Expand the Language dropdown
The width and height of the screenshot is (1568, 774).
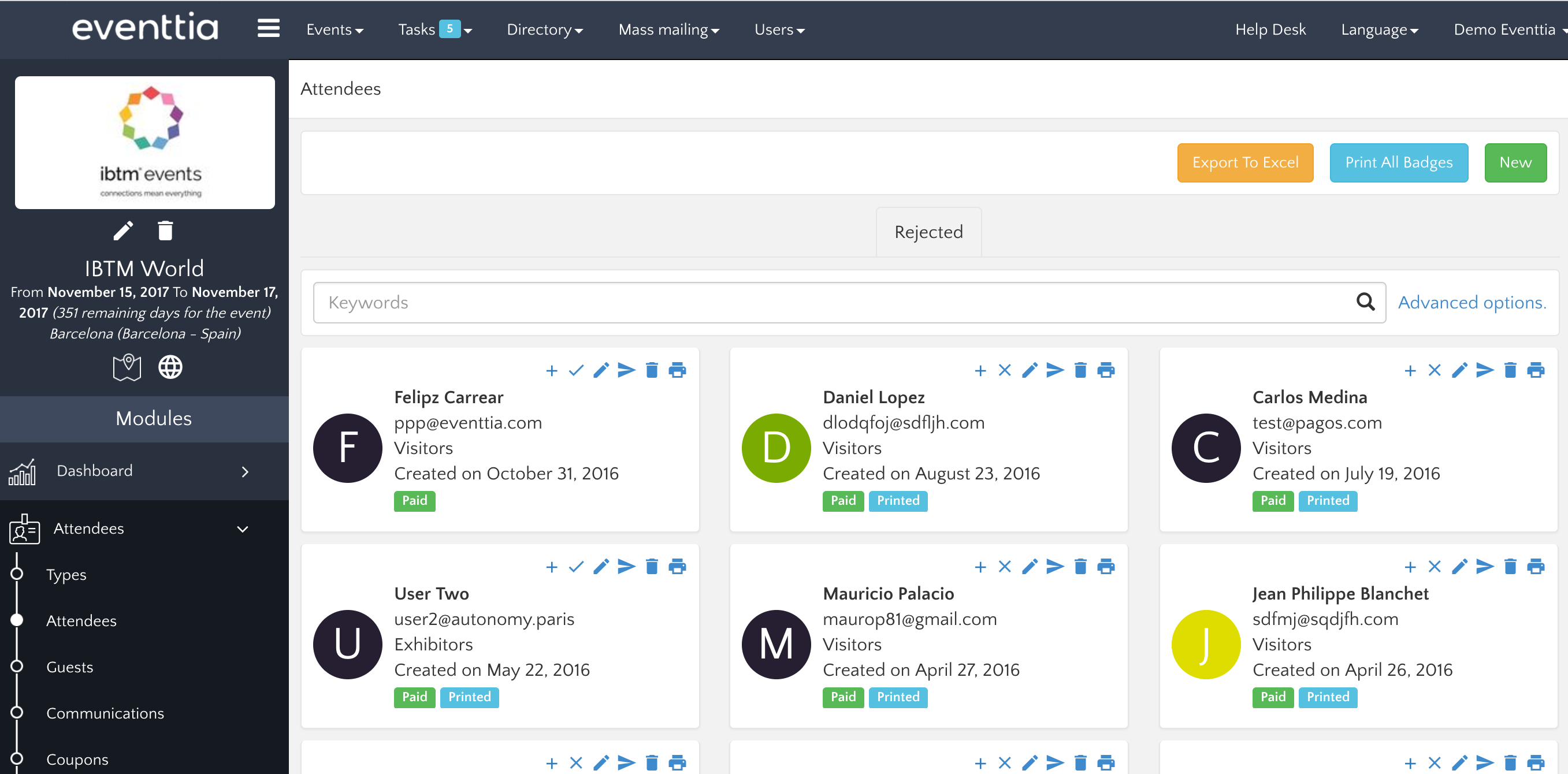click(x=1378, y=29)
